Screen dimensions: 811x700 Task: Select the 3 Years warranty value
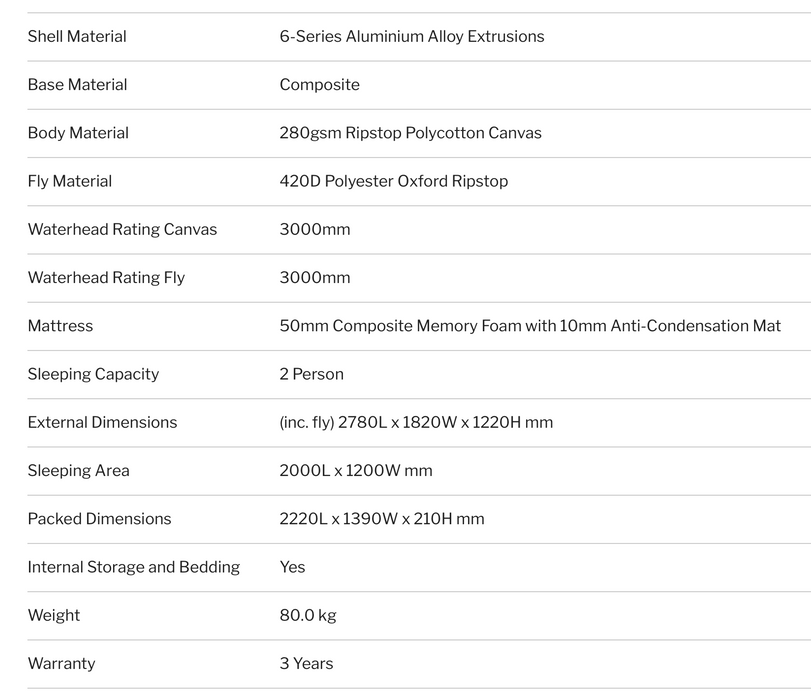(x=306, y=663)
